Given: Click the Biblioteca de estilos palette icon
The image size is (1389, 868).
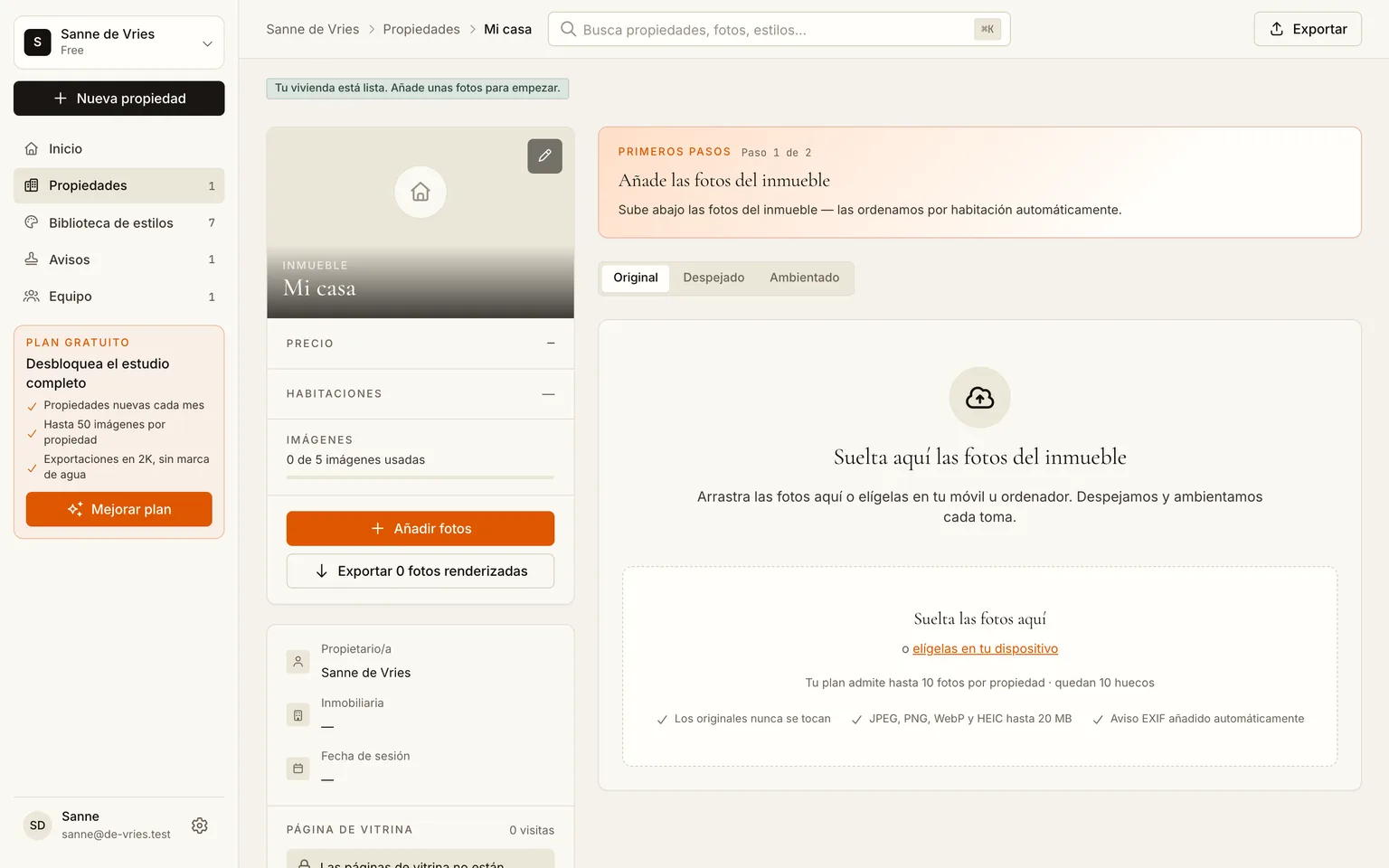Looking at the screenshot, I should pyautogui.click(x=32, y=222).
